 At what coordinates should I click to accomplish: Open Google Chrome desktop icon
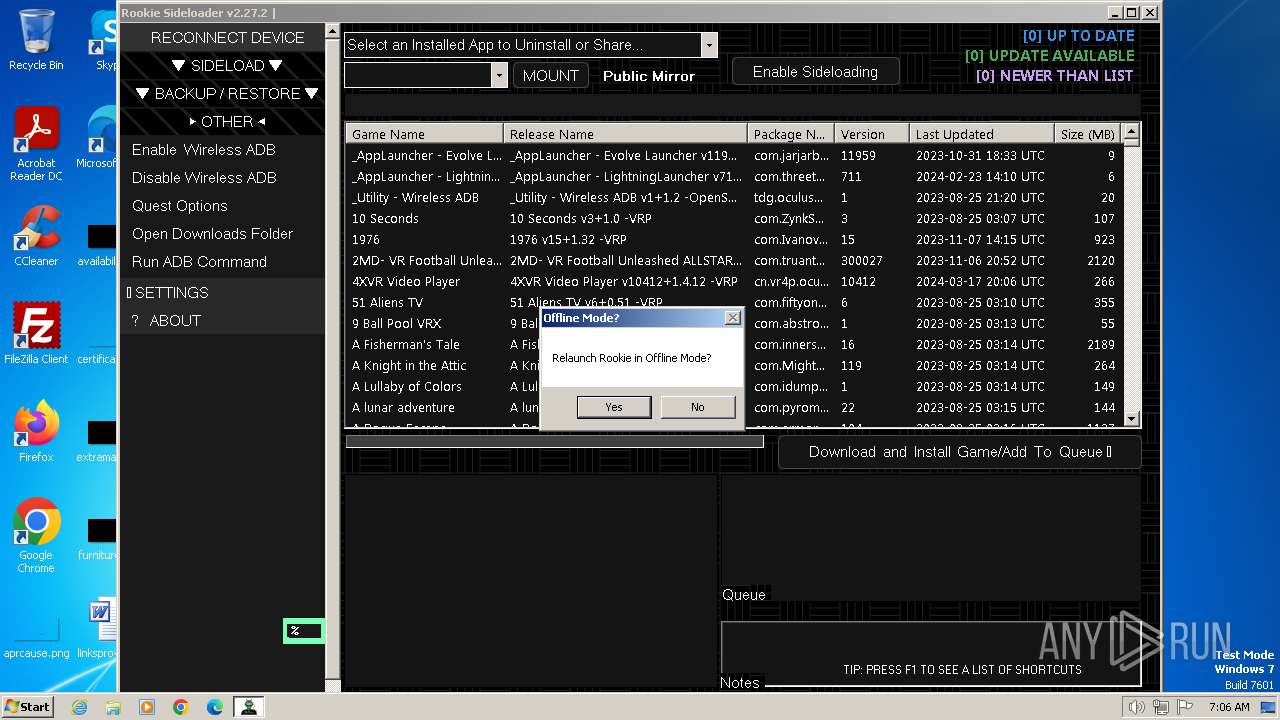click(36, 536)
